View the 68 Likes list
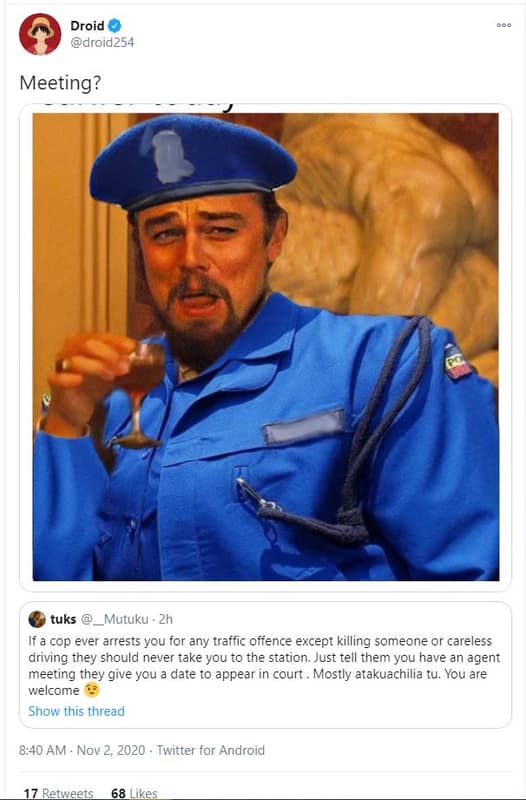 click(x=134, y=793)
